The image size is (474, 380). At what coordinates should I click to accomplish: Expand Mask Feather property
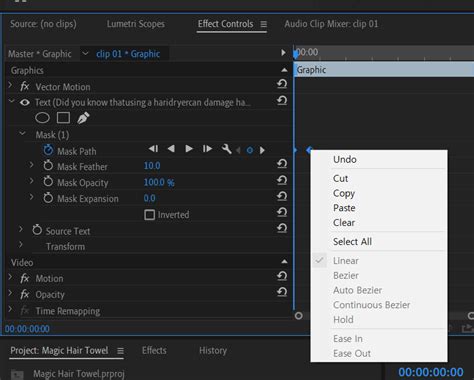[31, 165]
